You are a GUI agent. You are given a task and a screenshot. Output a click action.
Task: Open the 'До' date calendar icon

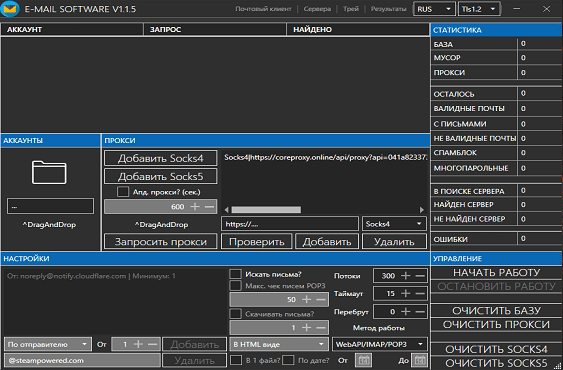420,360
